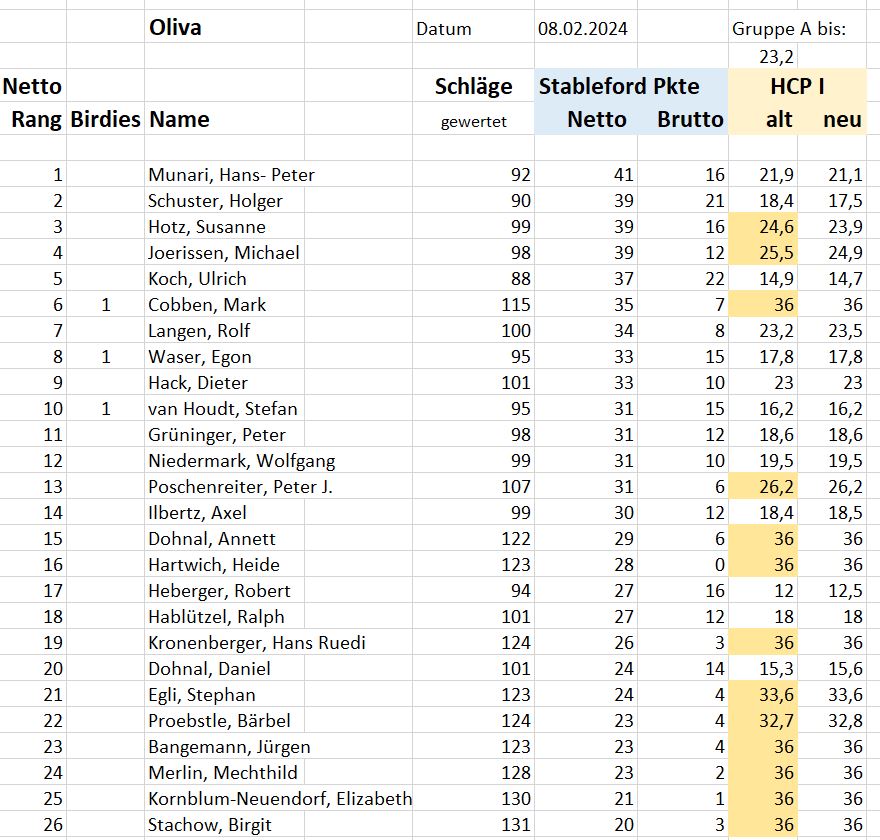
Task: Click the Birdies column header
Action: [106, 119]
